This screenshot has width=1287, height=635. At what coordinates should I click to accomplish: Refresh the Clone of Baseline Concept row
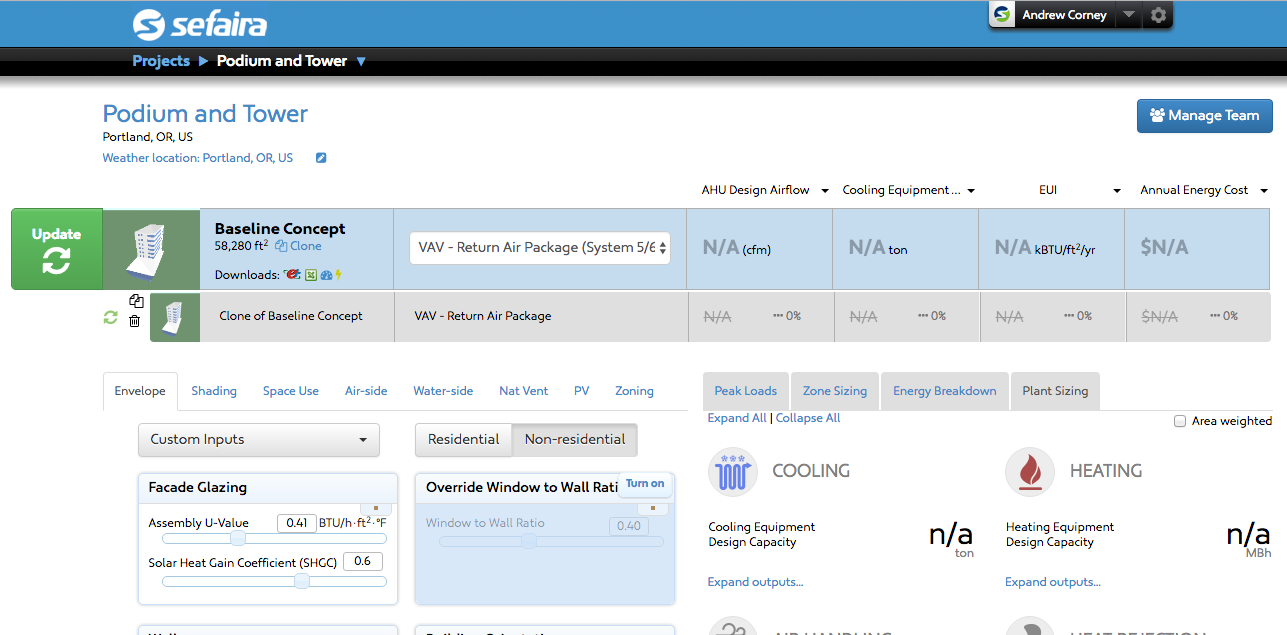click(110, 317)
